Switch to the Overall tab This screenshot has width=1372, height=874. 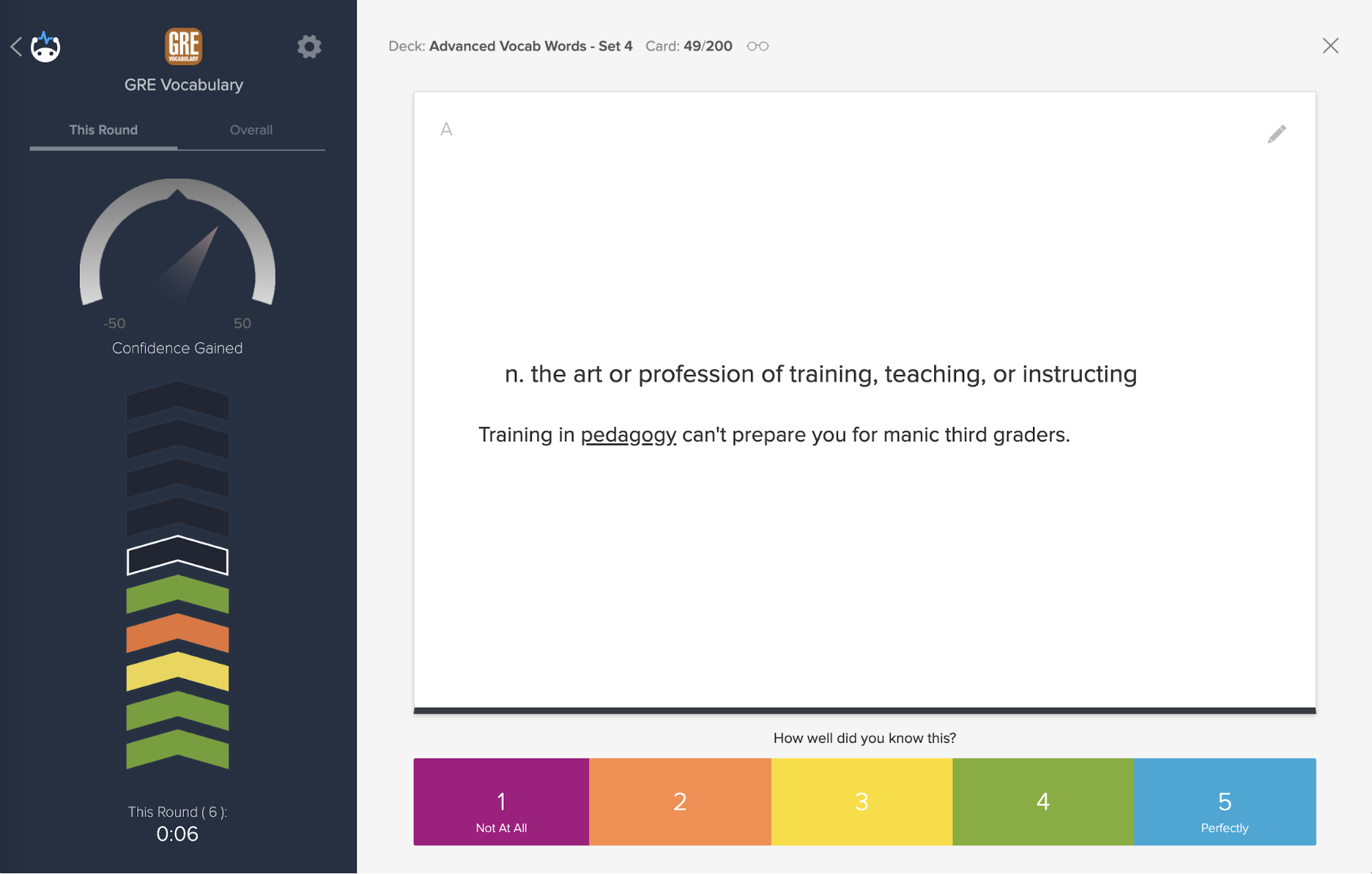[x=251, y=130]
